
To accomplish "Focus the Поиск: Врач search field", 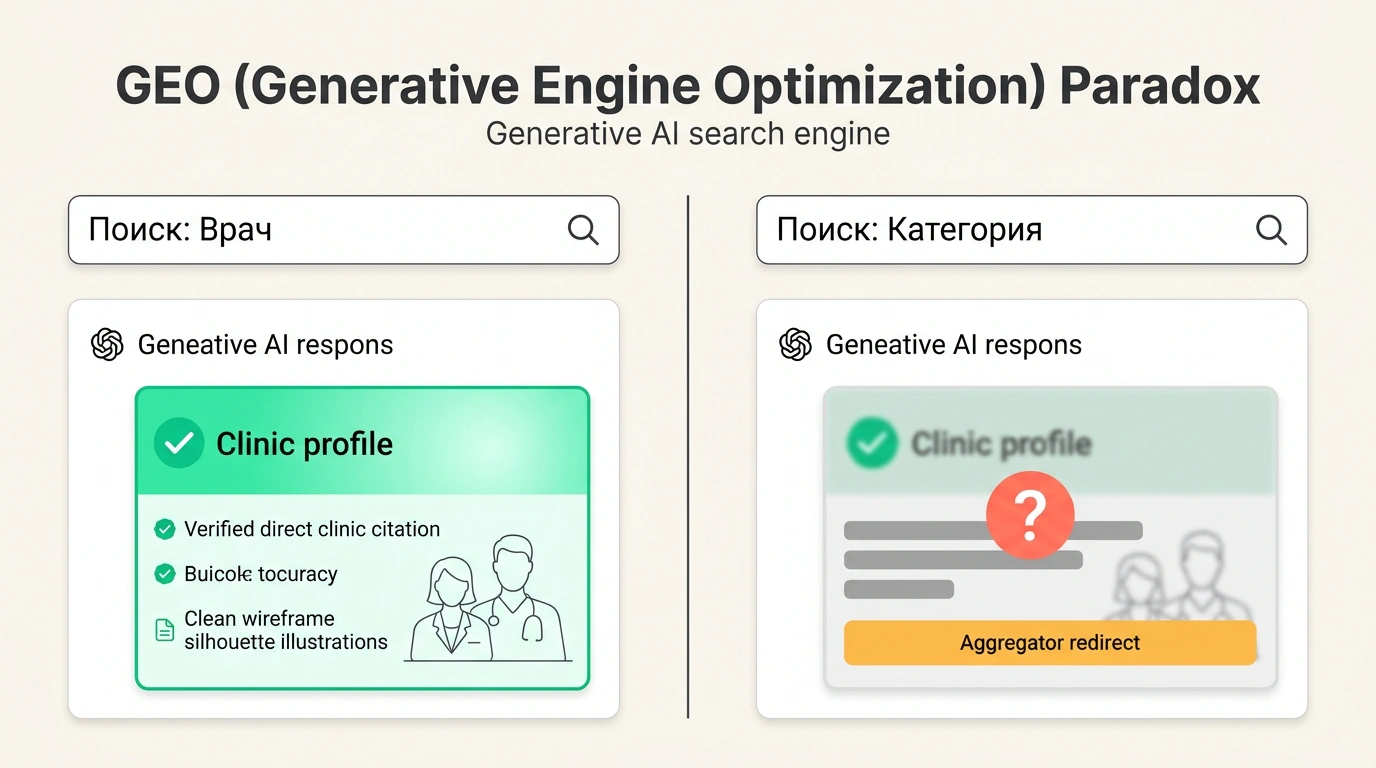I will click(344, 230).
